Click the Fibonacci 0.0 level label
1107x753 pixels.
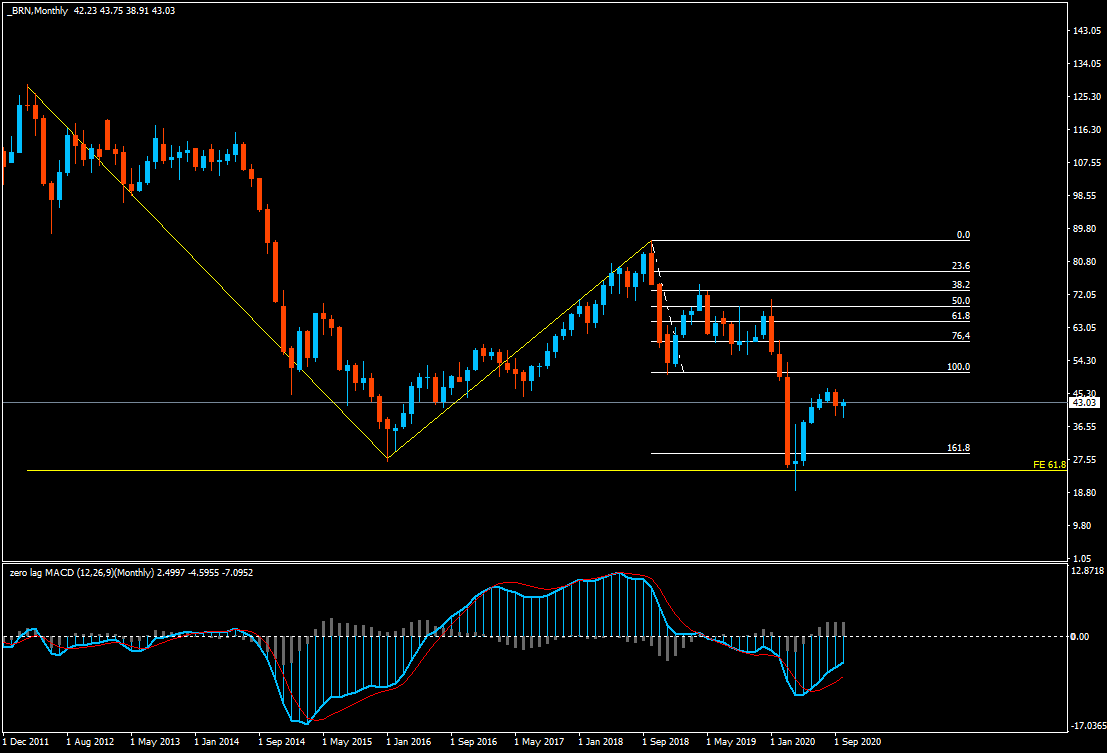tap(963, 235)
